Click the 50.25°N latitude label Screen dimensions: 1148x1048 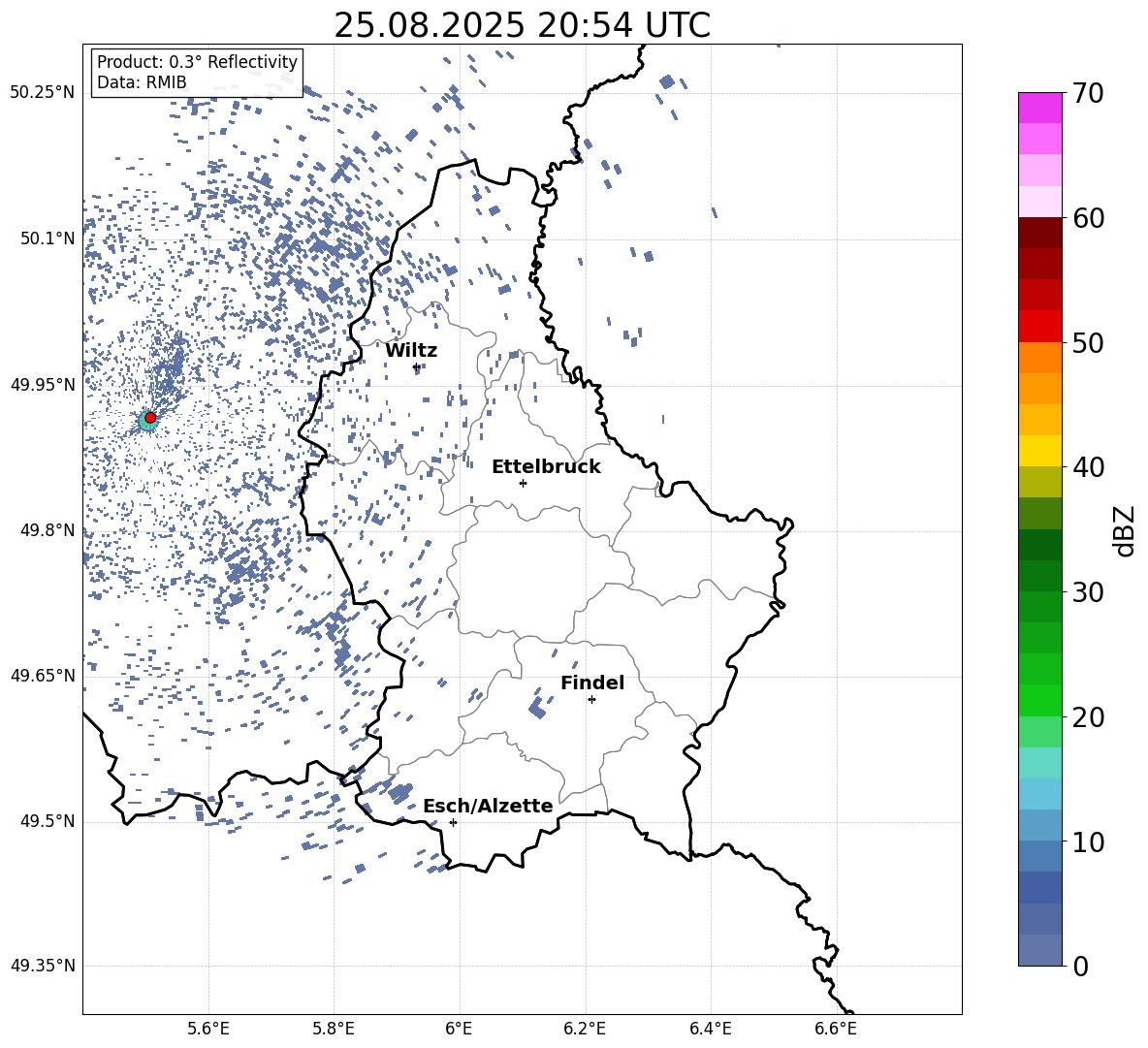[43, 92]
